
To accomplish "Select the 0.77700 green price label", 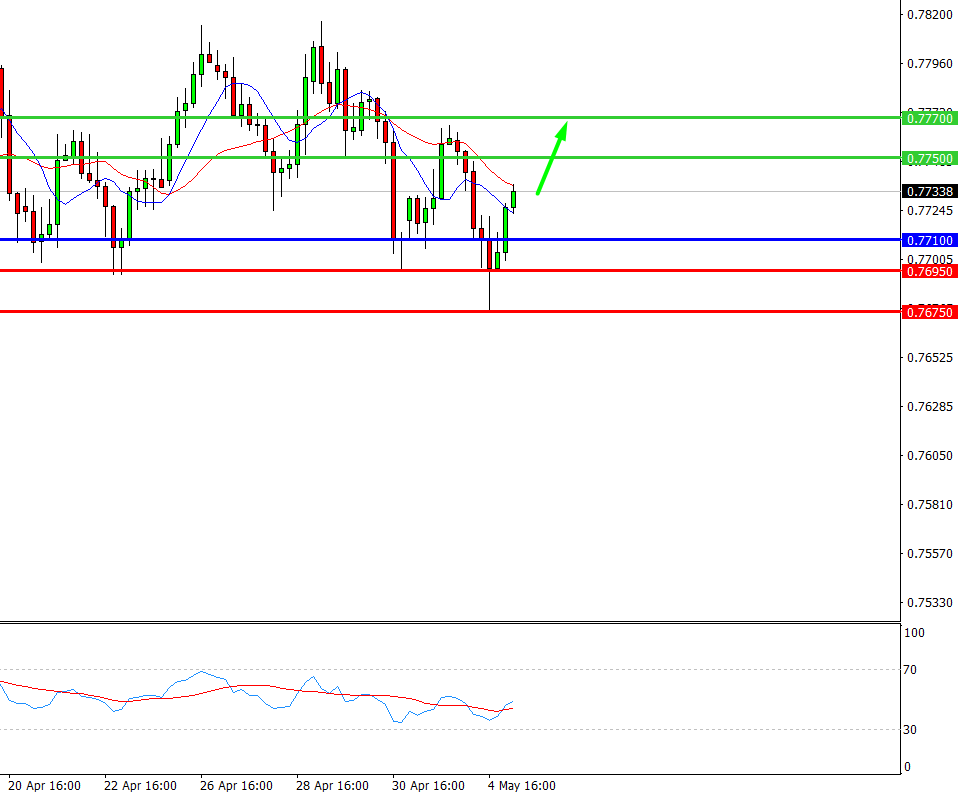I will 930,118.
